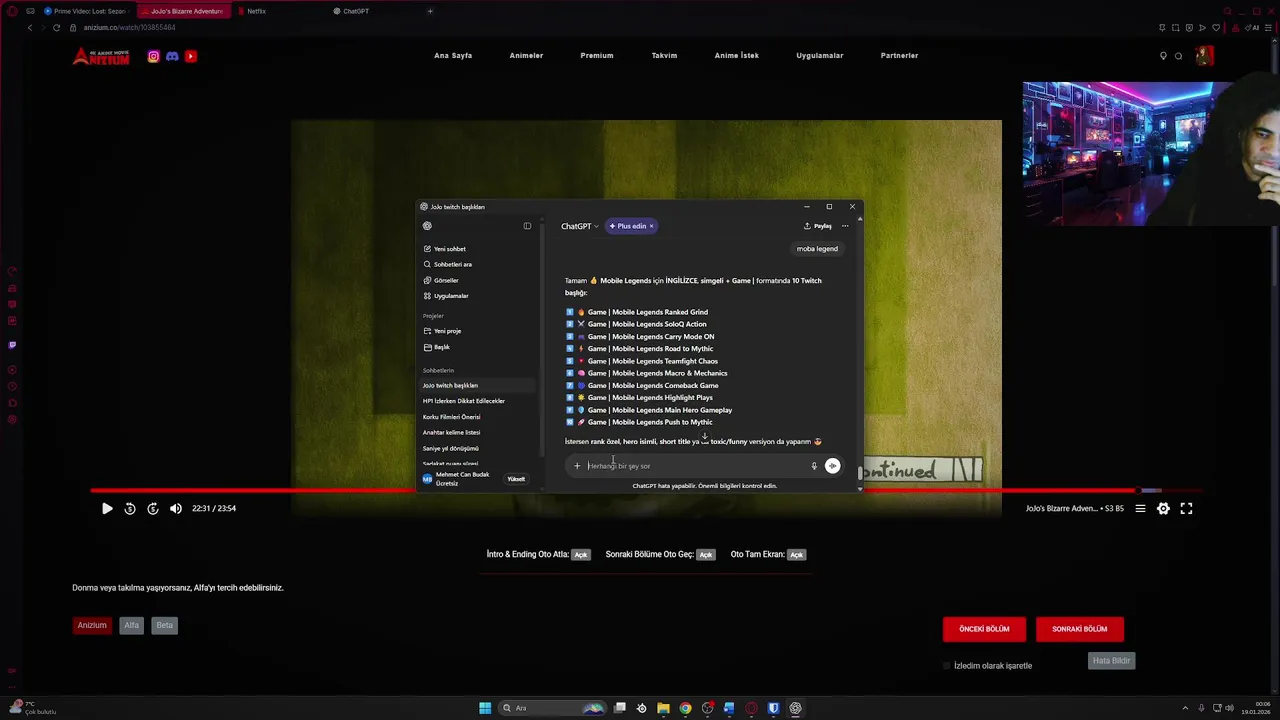
Task: Open Partnerler menu item
Action: pyautogui.click(x=899, y=56)
